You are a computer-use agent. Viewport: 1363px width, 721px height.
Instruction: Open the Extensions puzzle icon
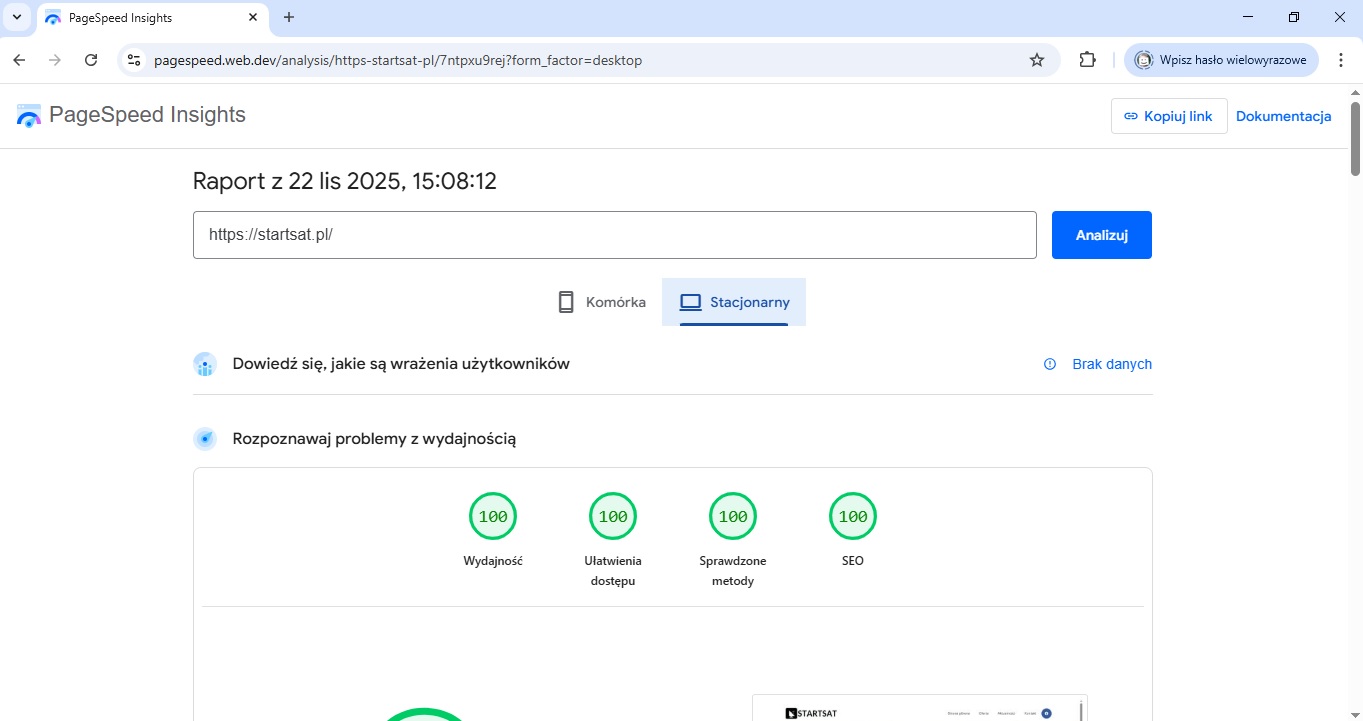click(1088, 60)
